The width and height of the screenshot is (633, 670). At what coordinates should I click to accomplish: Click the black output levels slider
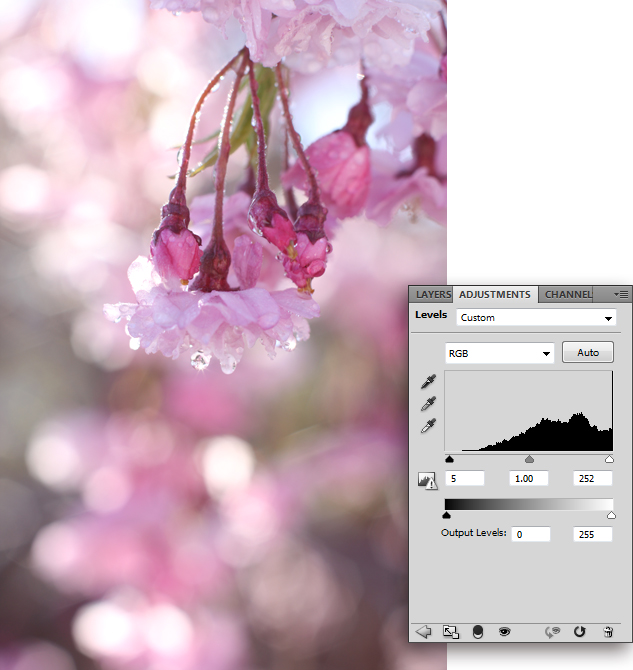tap(447, 515)
